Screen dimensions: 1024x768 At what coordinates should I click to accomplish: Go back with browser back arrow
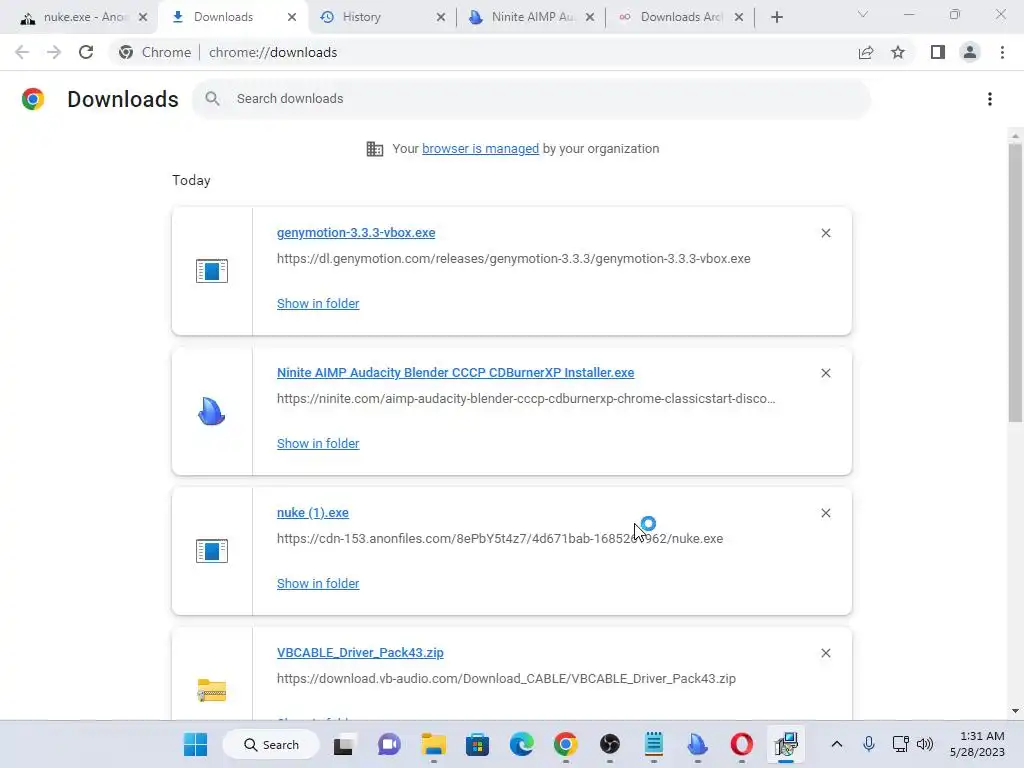[22, 52]
